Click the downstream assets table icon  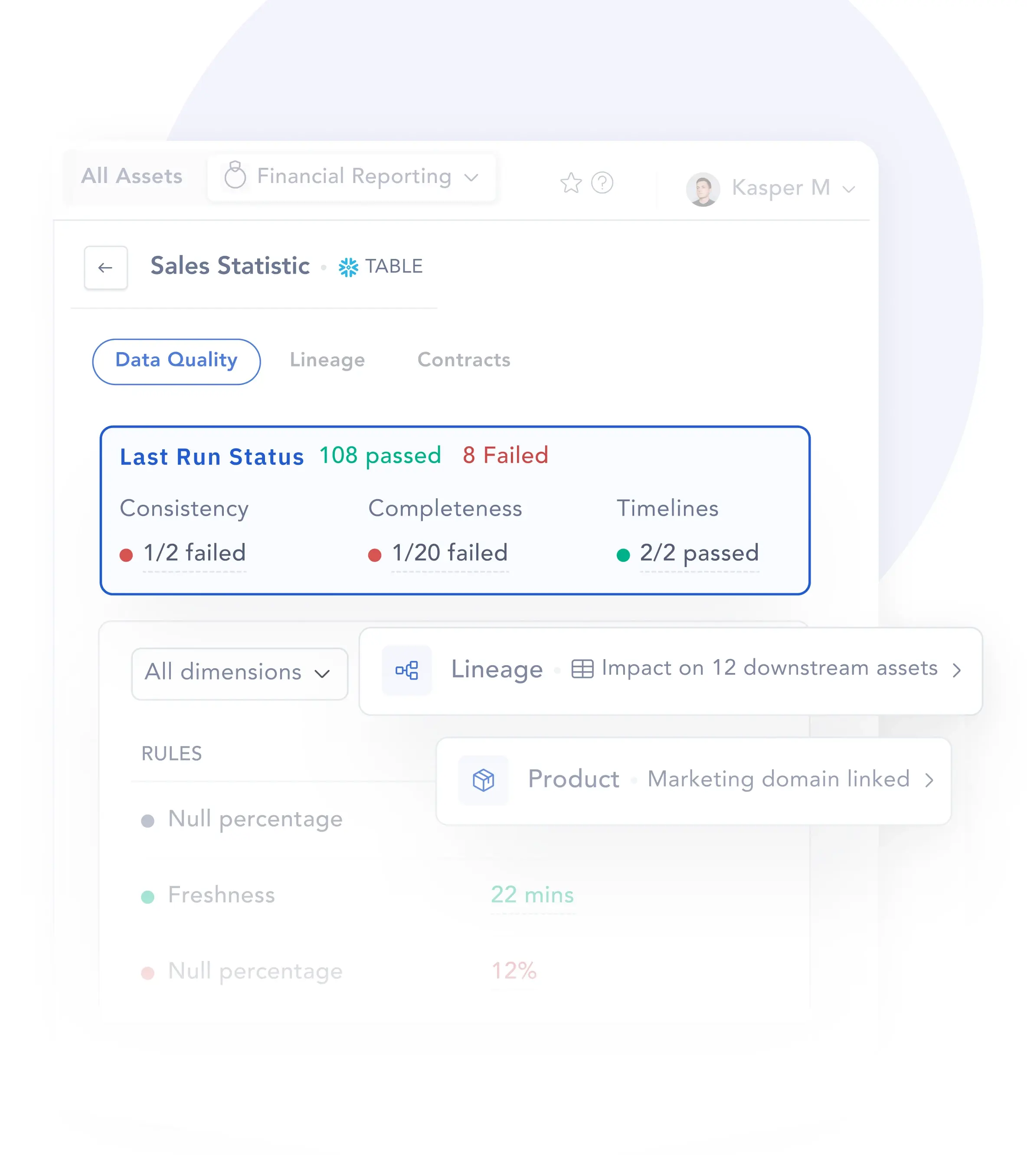point(582,669)
